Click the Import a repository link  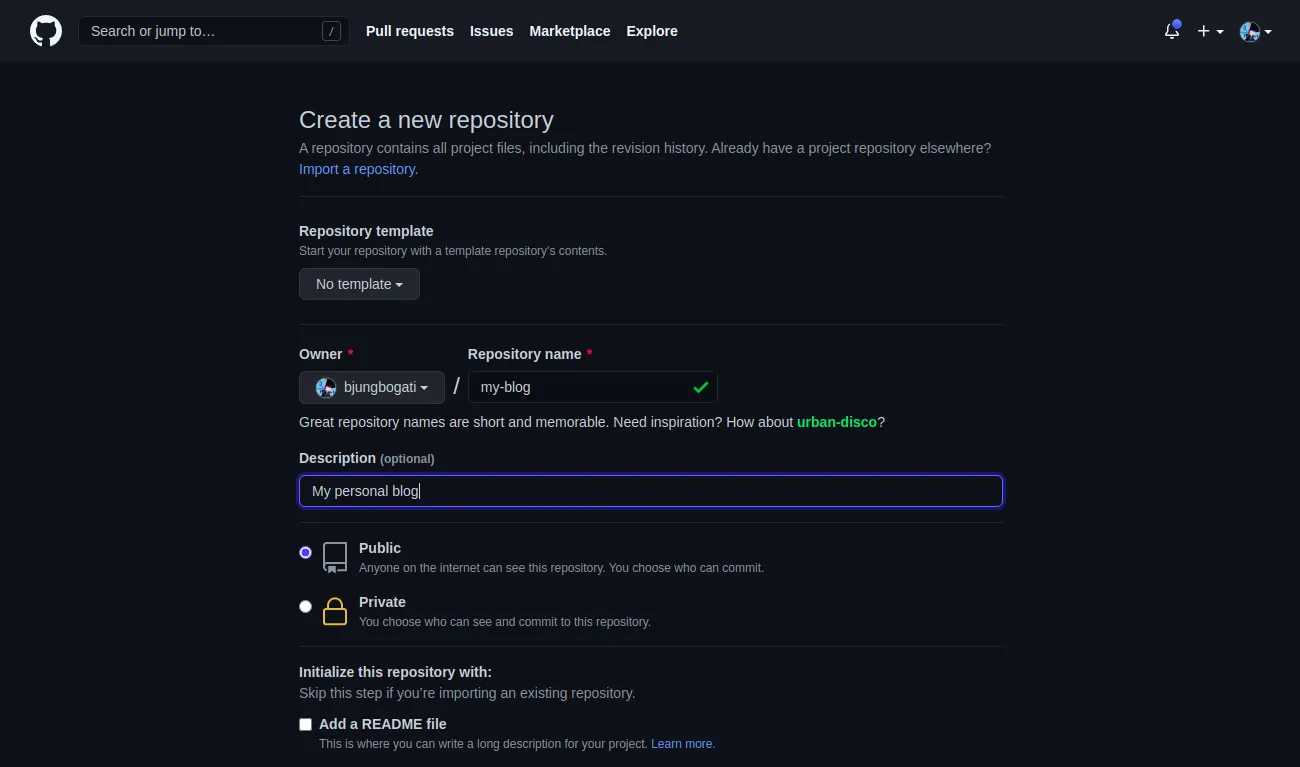(358, 169)
